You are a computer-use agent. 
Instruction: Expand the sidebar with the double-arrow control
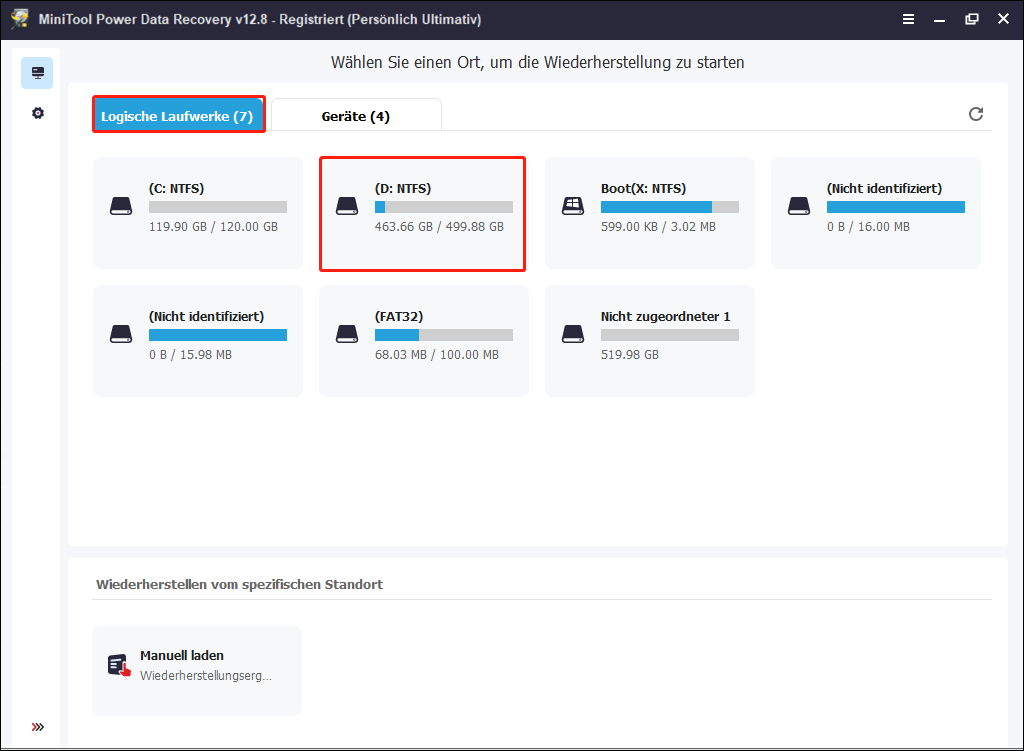38,727
